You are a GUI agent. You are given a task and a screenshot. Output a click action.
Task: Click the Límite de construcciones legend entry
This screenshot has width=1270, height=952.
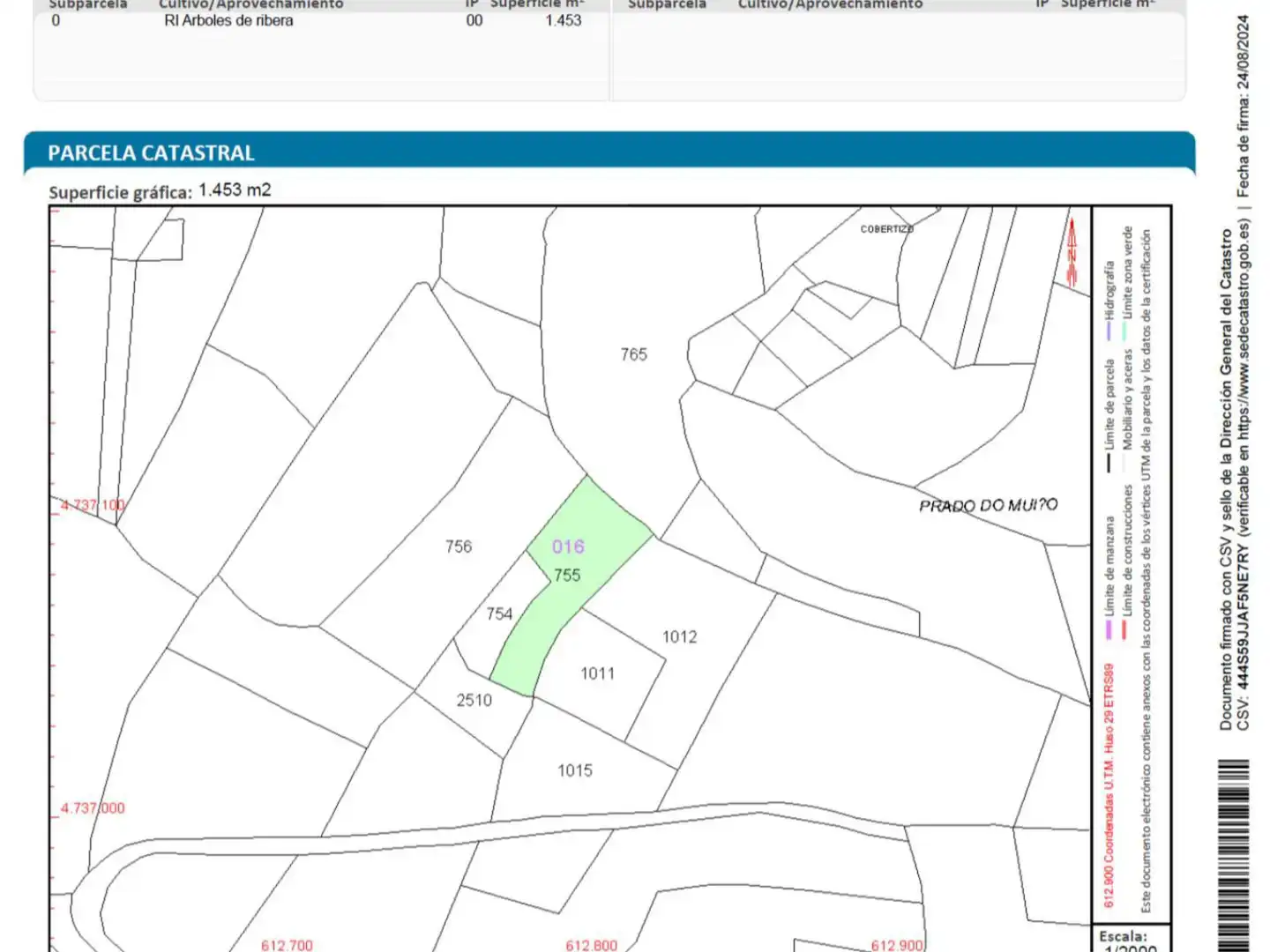[x=1127, y=562]
